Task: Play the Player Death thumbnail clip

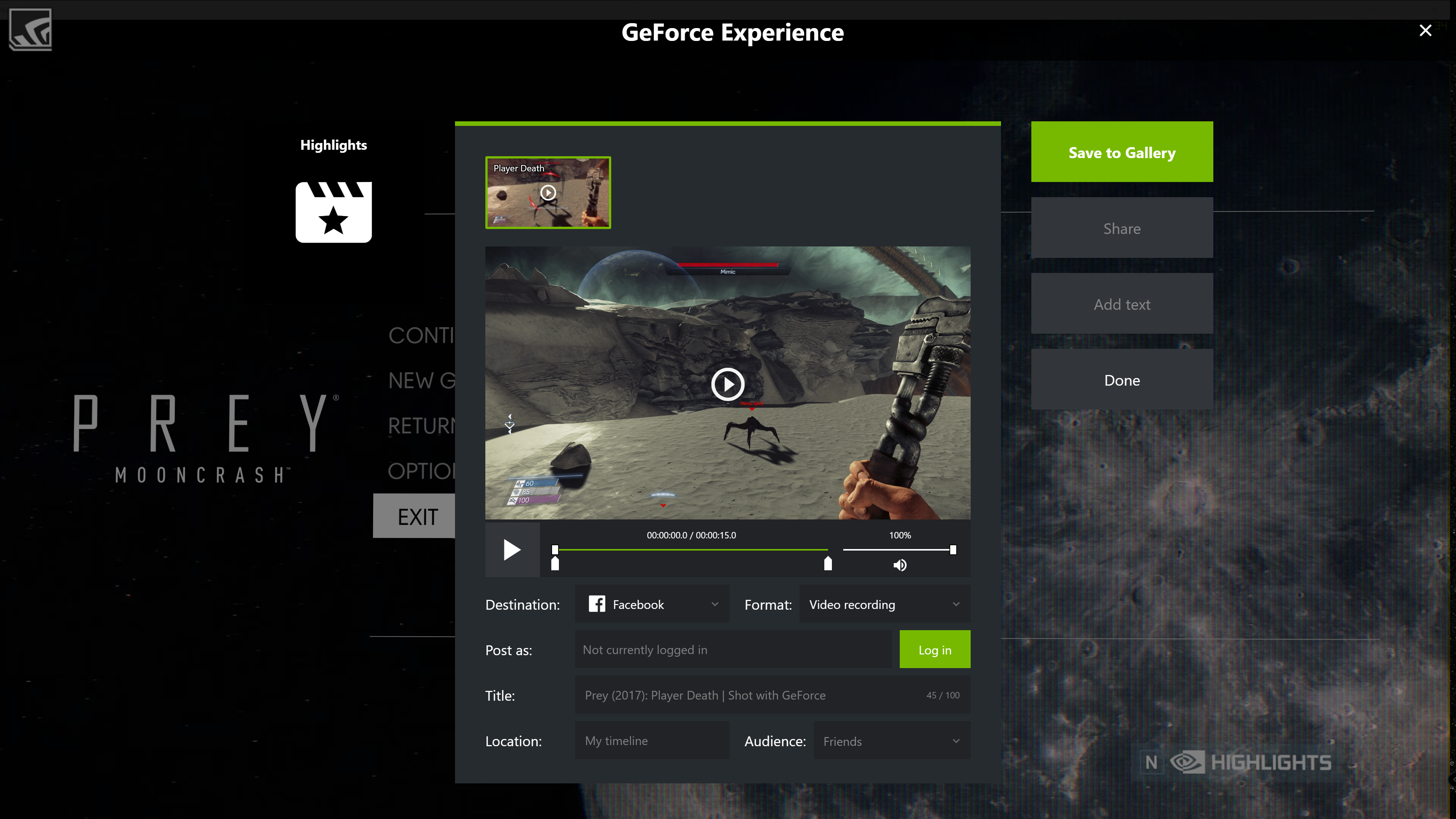Action: (x=548, y=193)
